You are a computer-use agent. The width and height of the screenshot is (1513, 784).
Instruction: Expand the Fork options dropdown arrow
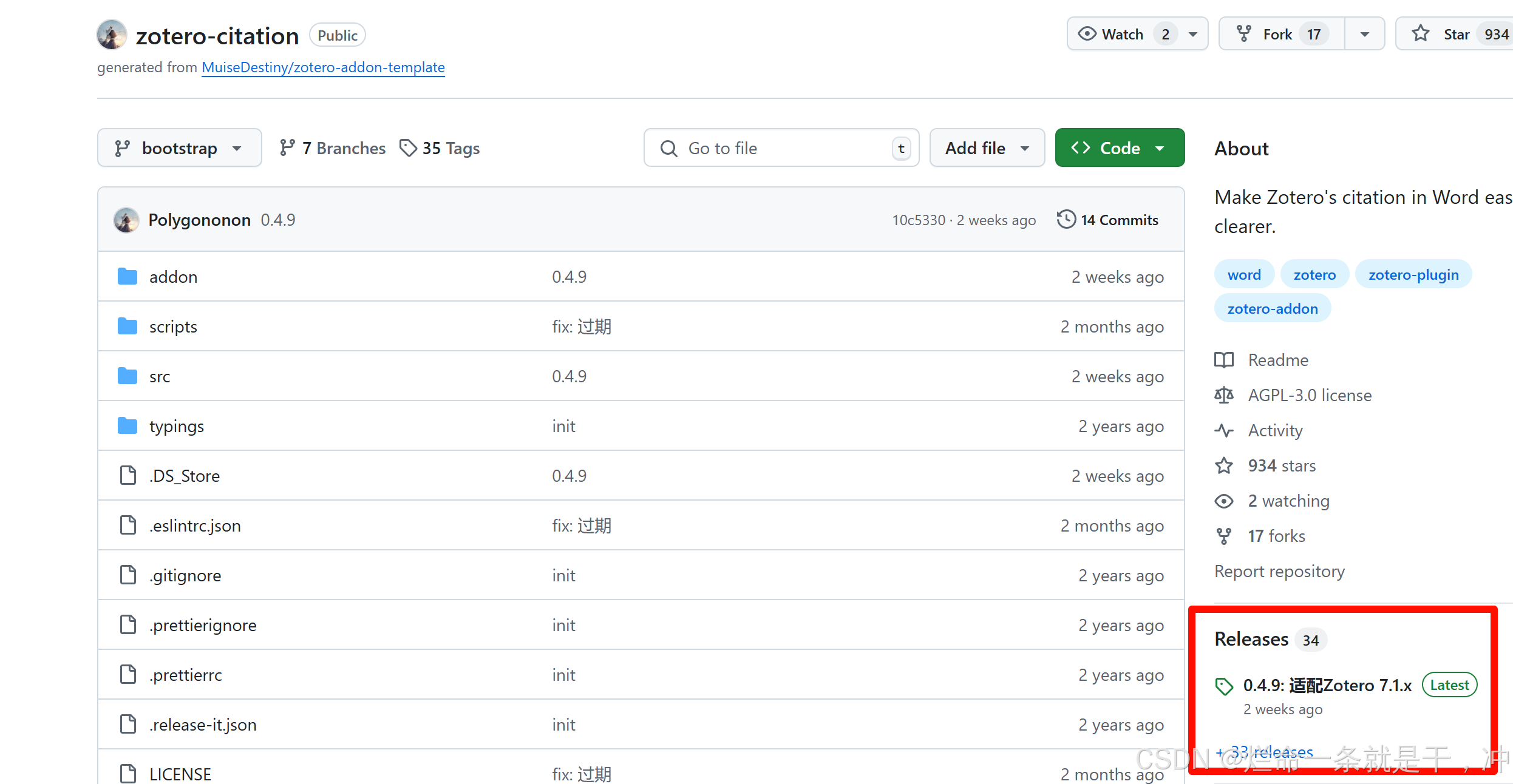pyautogui.click(x=1364, y=34)
